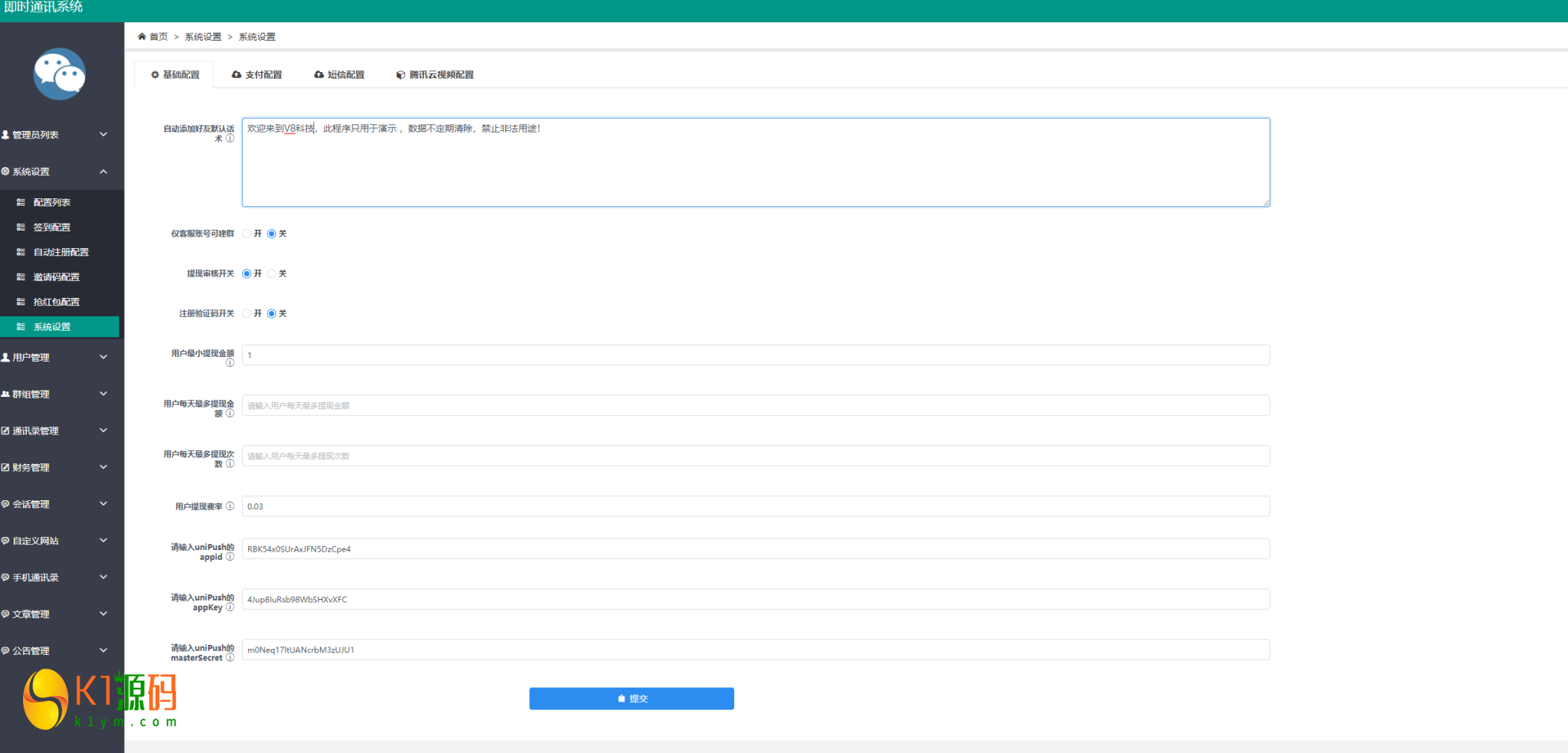The image size is (1568, 753).
Task: Click info icon beside uniPush appKey
Action: tap(230, 607)
